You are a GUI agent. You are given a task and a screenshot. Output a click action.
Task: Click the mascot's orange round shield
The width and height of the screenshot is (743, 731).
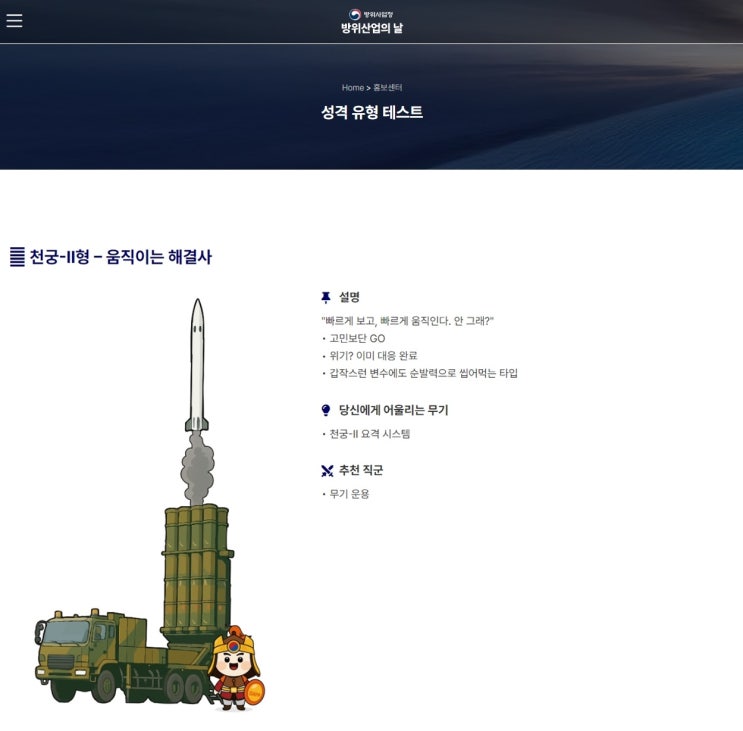click(x=255, y=692)
